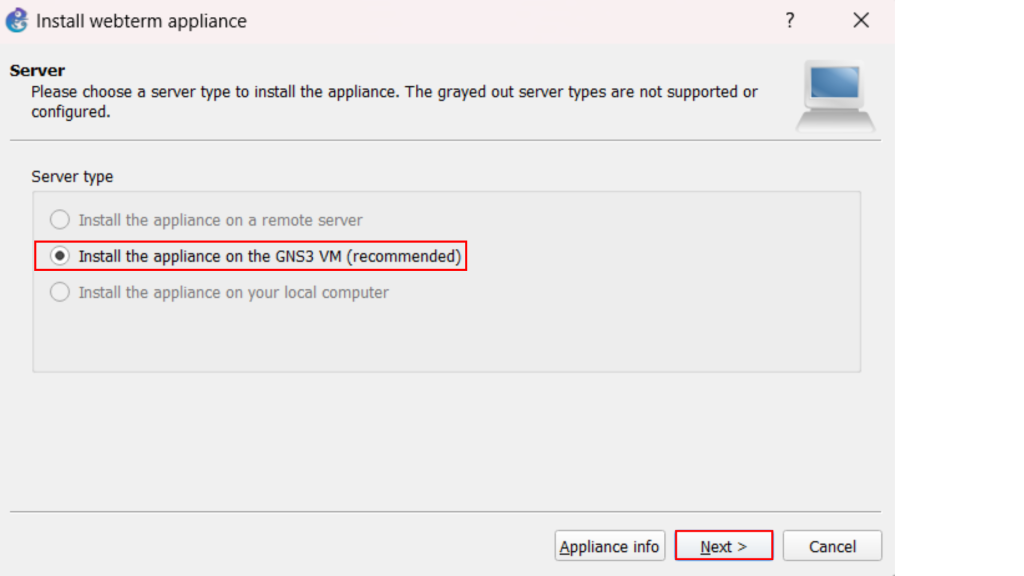Click the 'Install the appliance on a remote server' label
1024x576 pixels.
[x=220, y=220]
